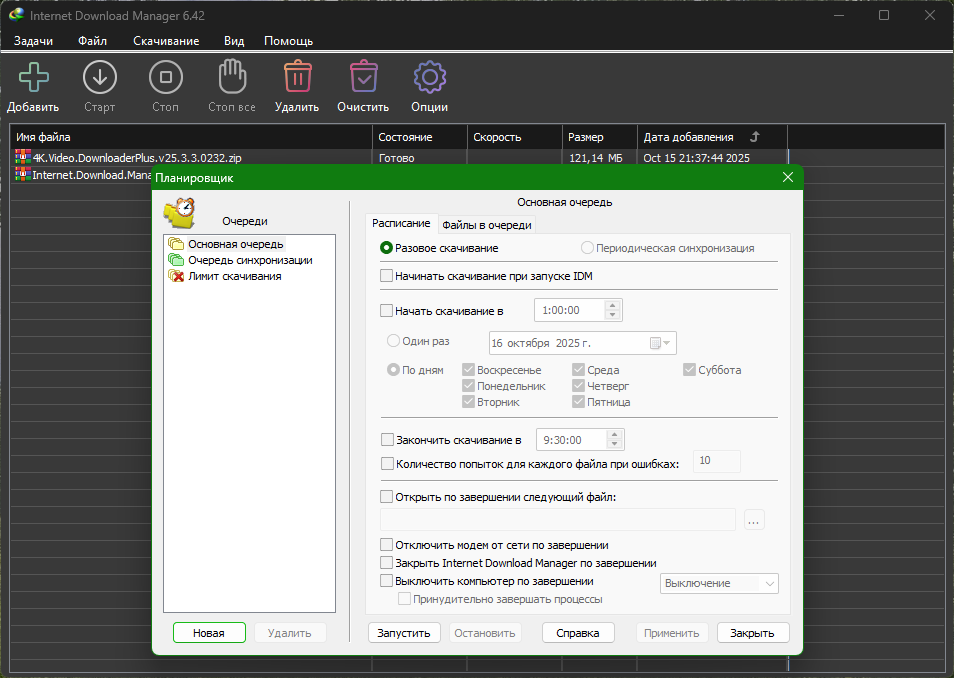
Task: Select Лимит скачивания queue item
Action: tap(234, 276)
